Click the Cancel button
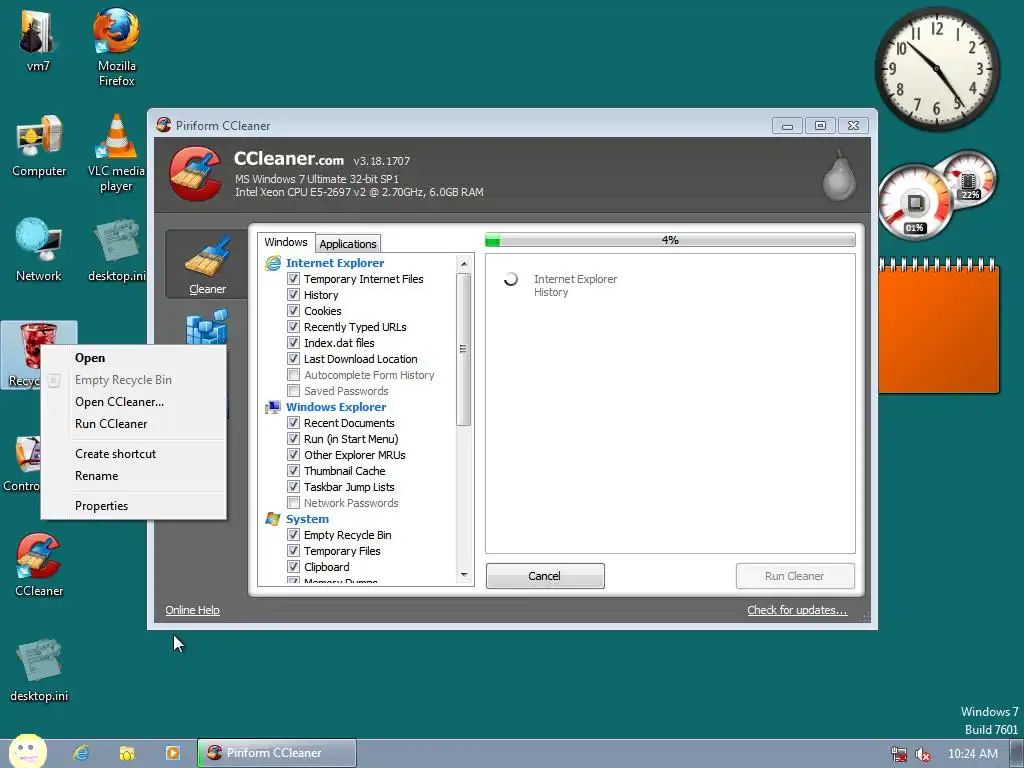Screen dimensions: 1024x768 tap(545, 576)
